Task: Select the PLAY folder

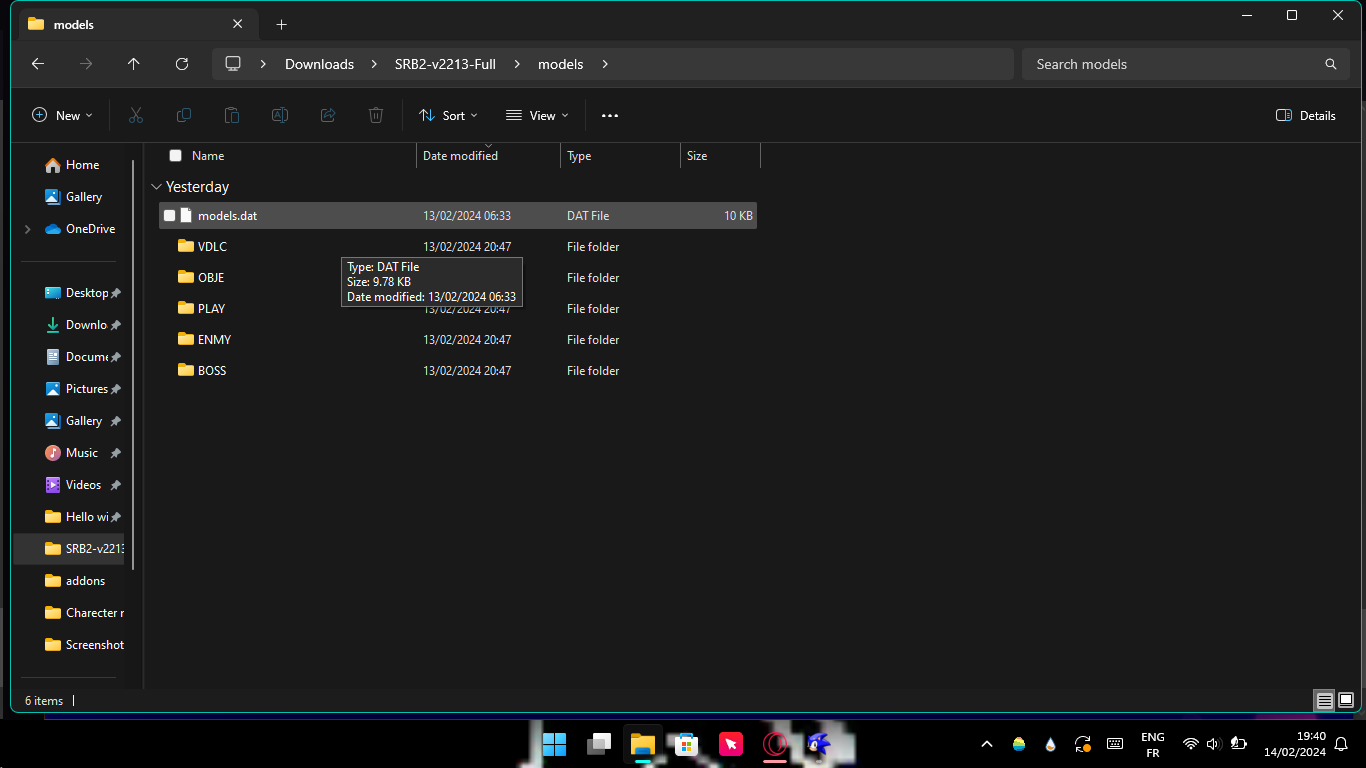Action: [458, 309]
